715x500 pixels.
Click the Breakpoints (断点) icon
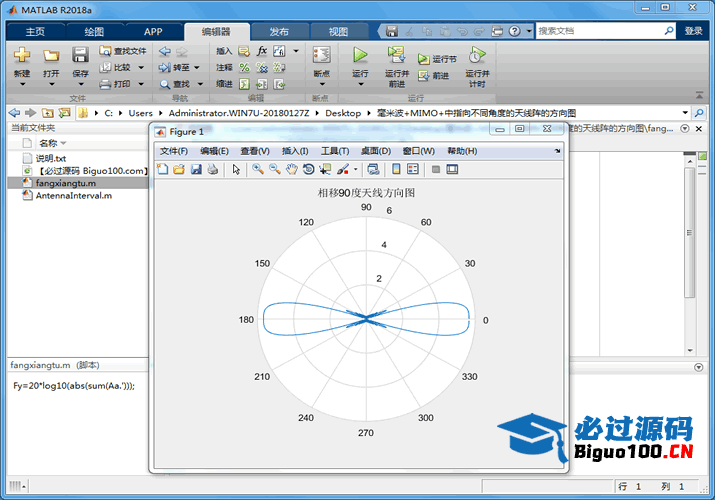(321, 55)
